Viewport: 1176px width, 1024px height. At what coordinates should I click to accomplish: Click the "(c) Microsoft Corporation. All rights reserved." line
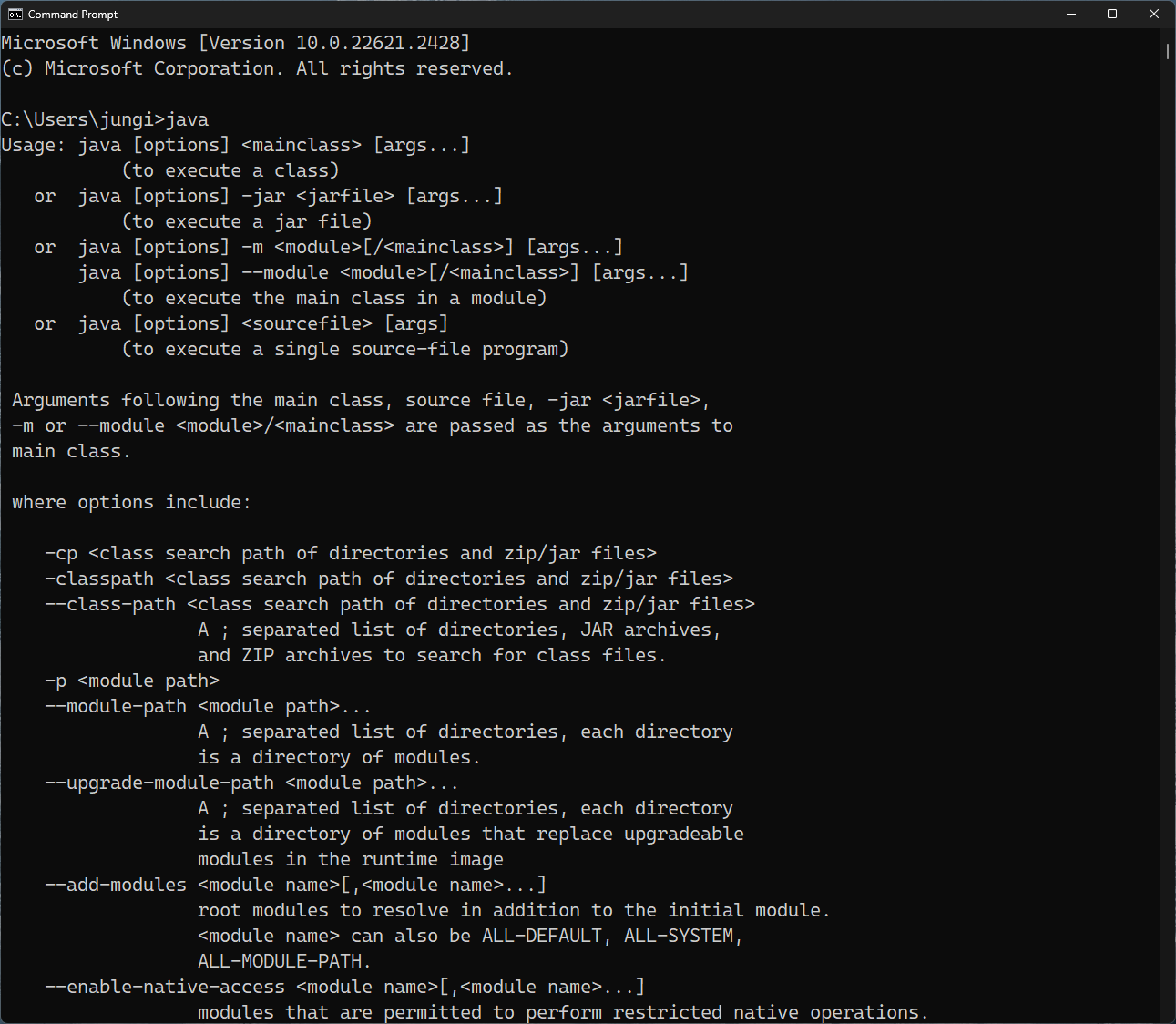pos(257,68)
